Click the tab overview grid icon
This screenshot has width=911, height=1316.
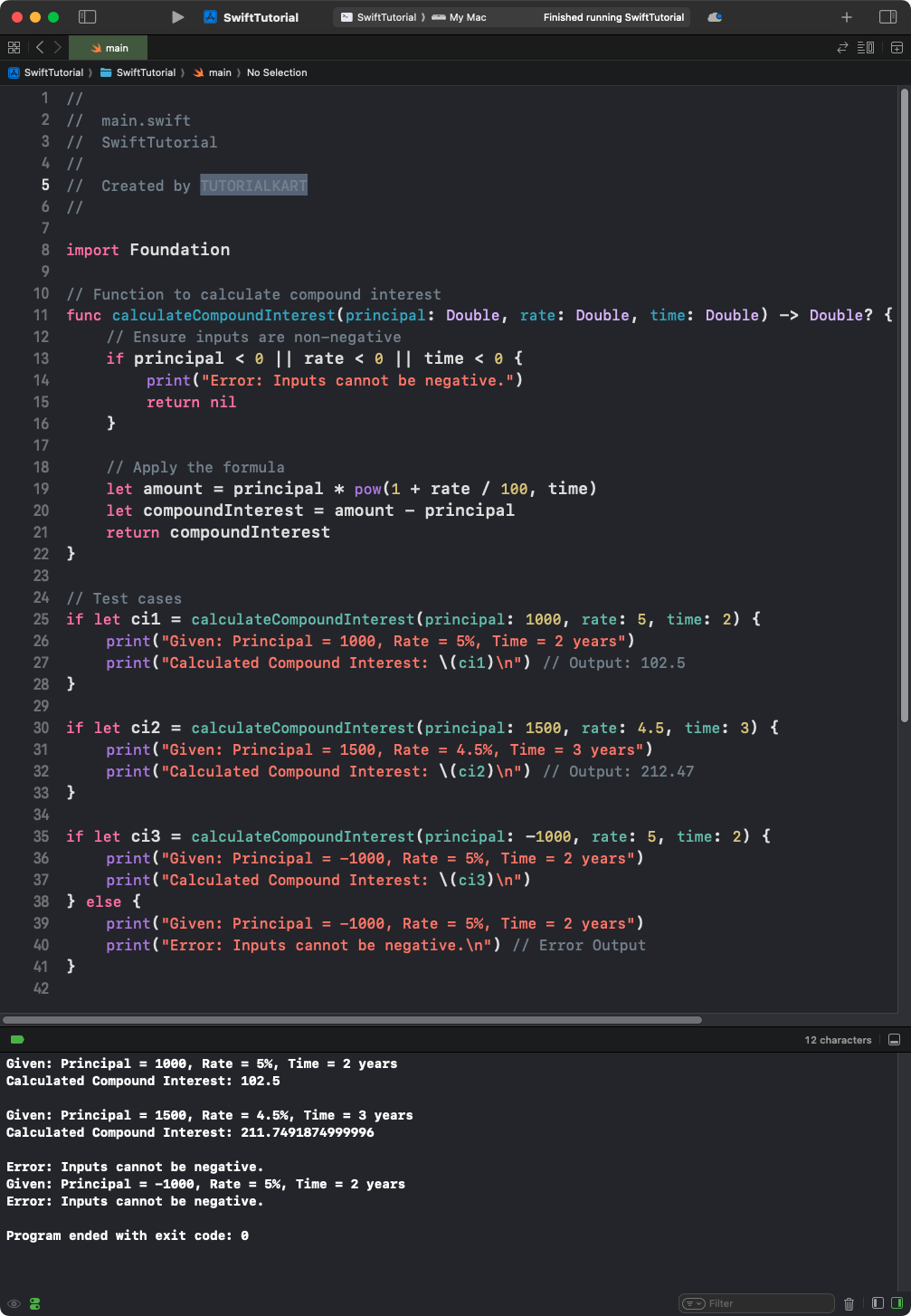(x=14, y=47)
